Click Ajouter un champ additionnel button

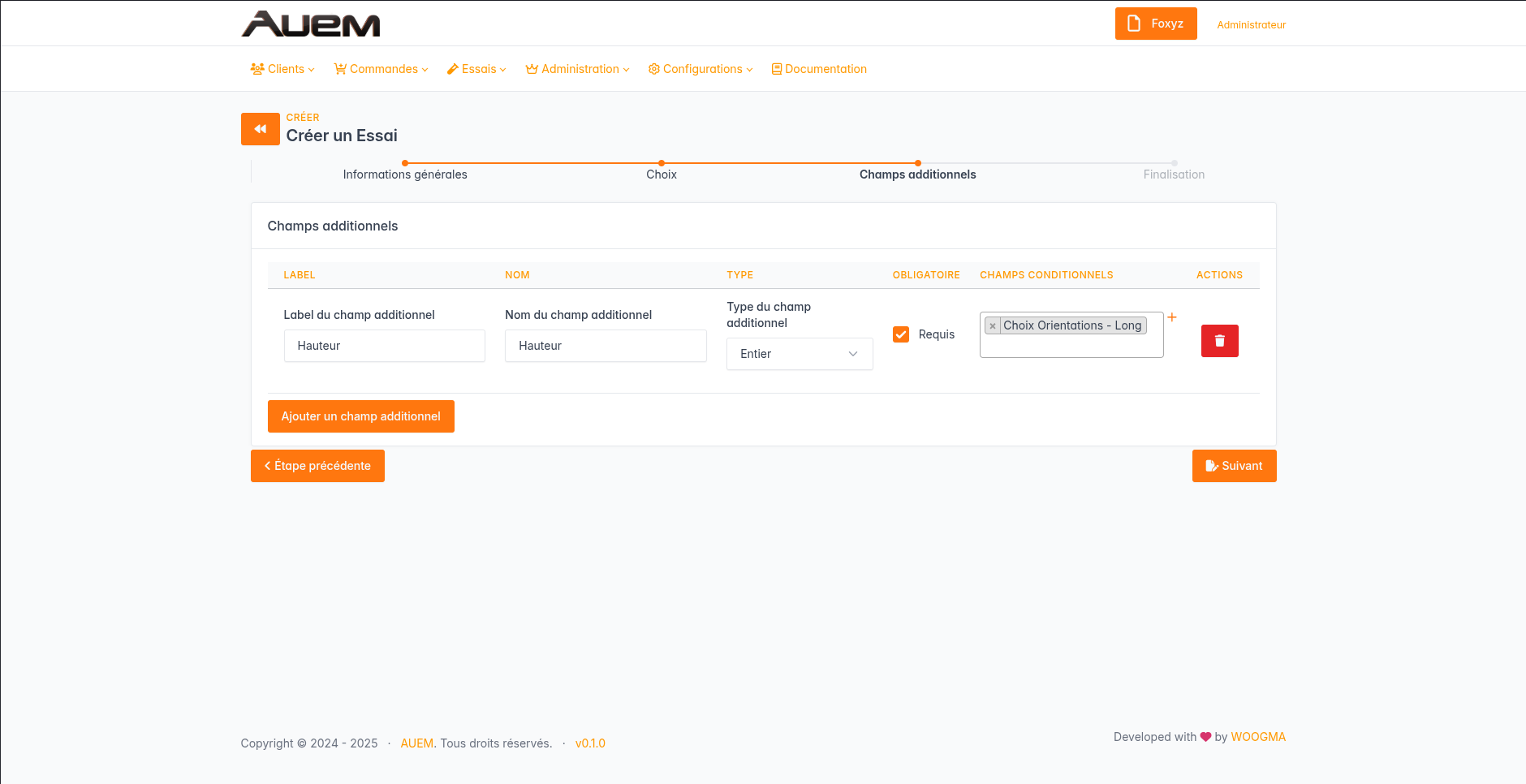360,416
